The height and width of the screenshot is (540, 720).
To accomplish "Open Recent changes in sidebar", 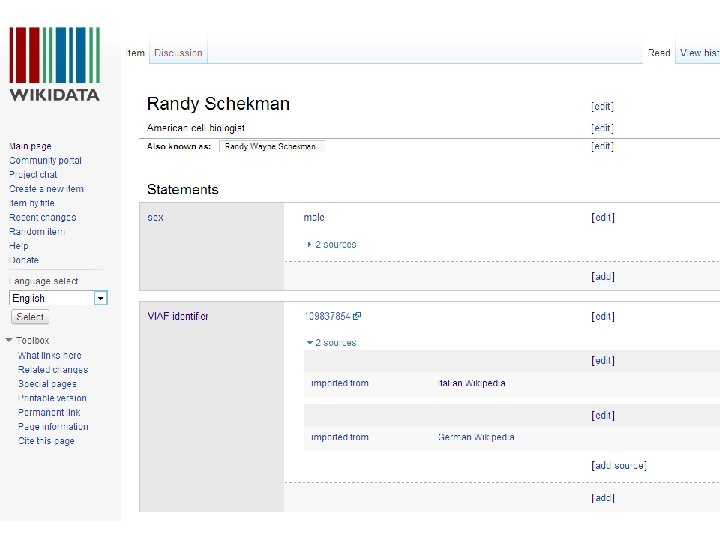I will pos(42,217).
